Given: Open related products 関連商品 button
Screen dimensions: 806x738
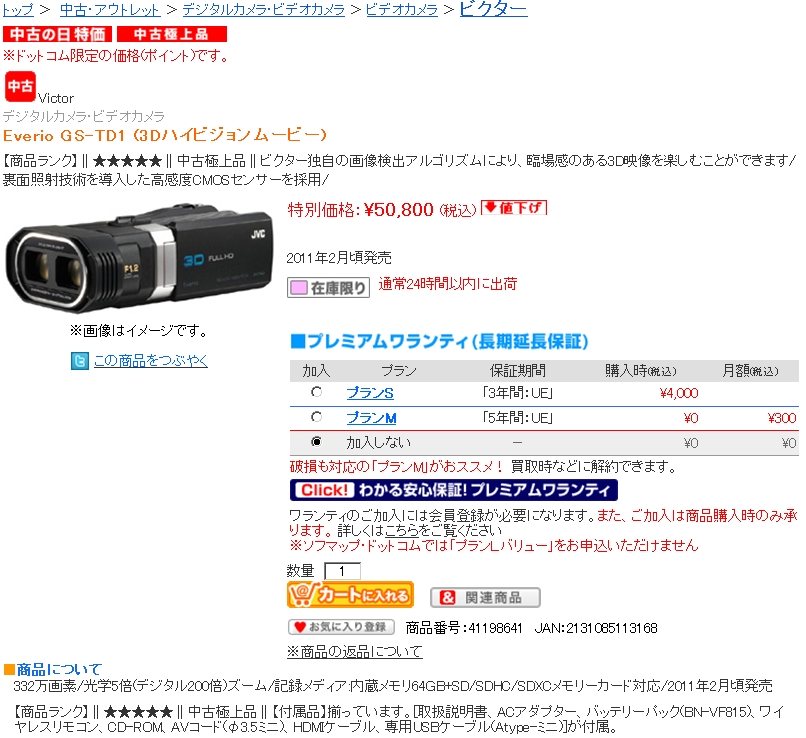Looking at the screenshot, I should (485, 597).
